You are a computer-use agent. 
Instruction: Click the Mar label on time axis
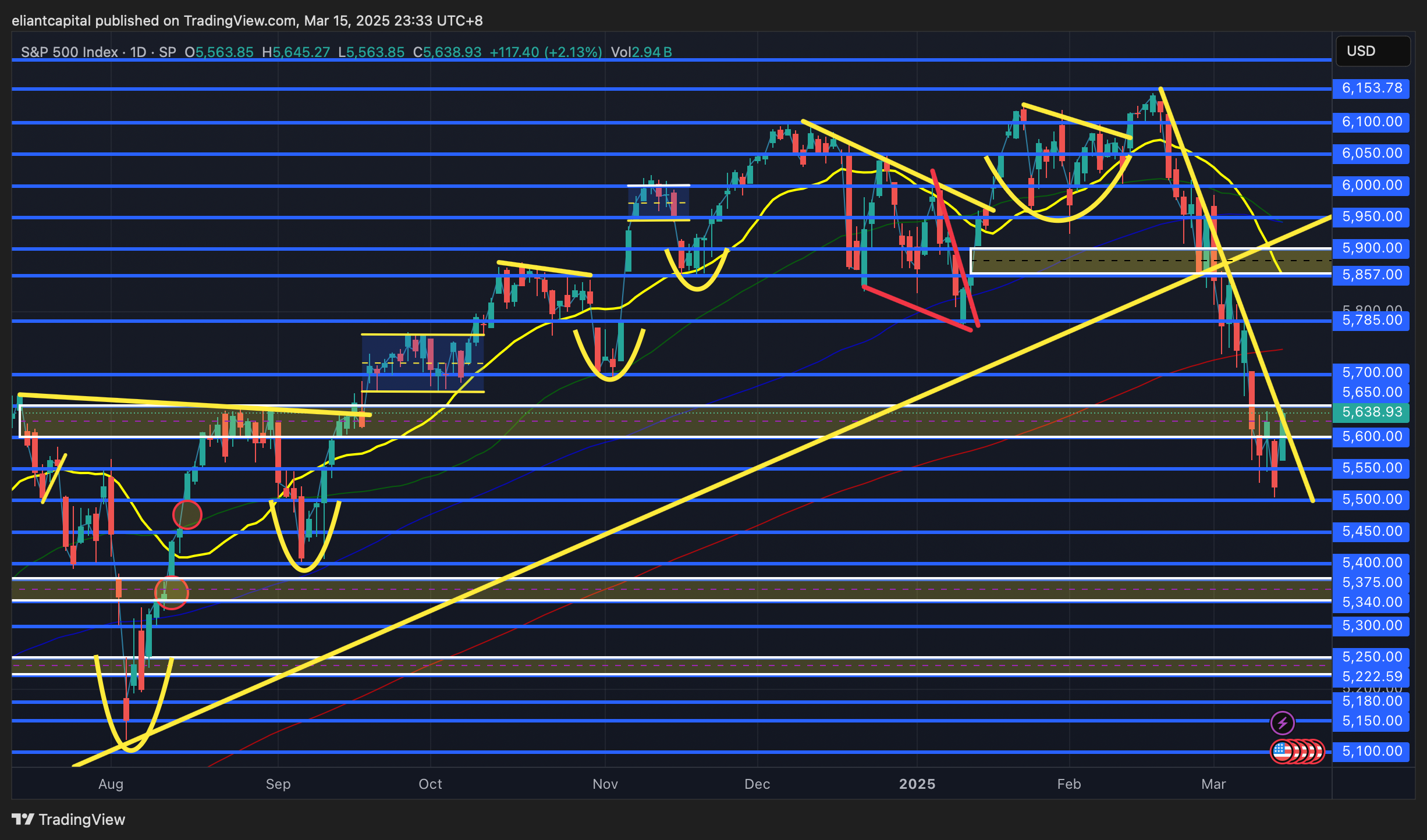coord(1213,784)
